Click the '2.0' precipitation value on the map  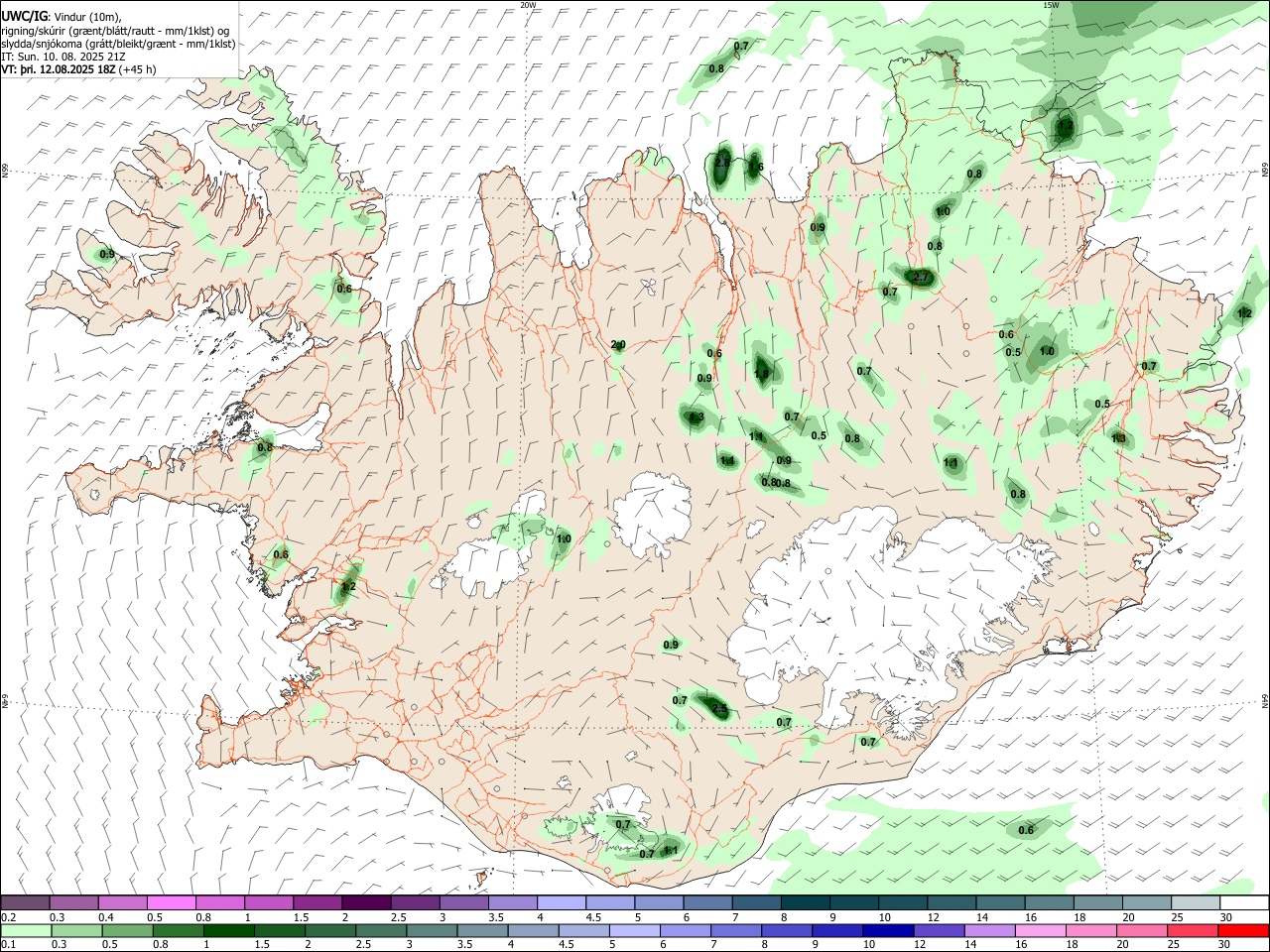pyautogui.click(x=618, y=345)
